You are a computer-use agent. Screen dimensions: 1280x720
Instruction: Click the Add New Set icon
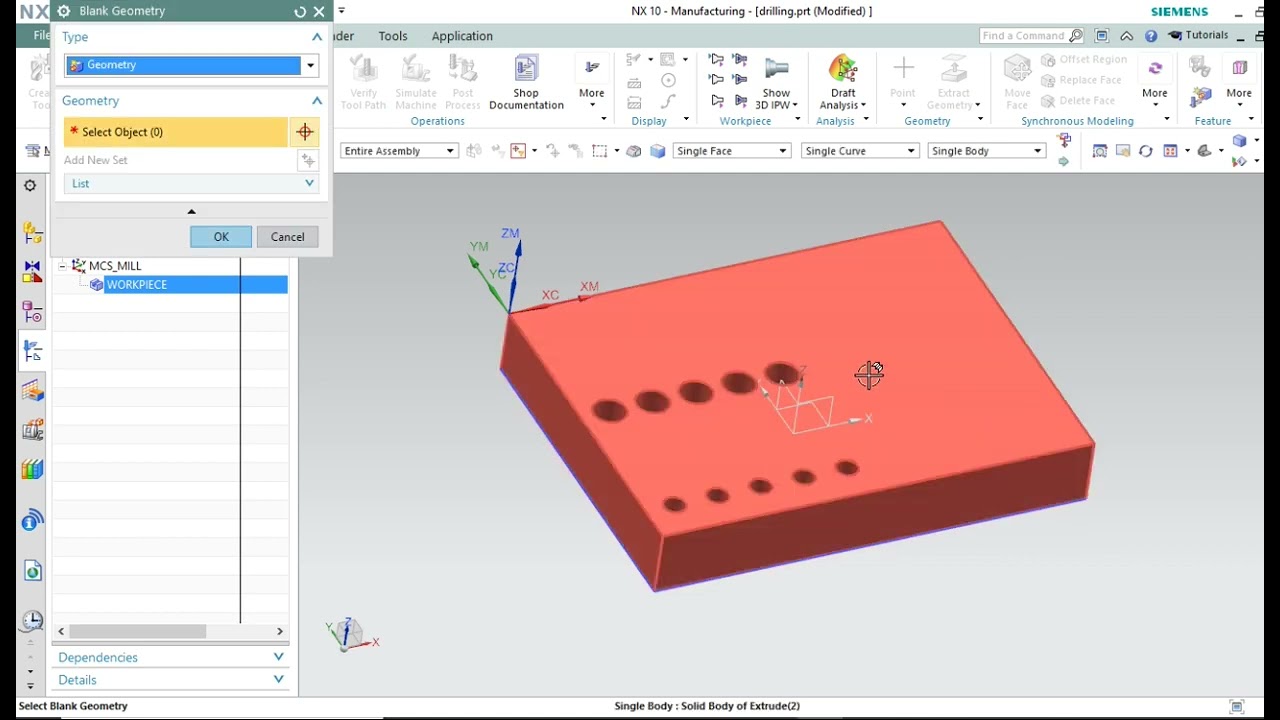(x=308, y=160)
